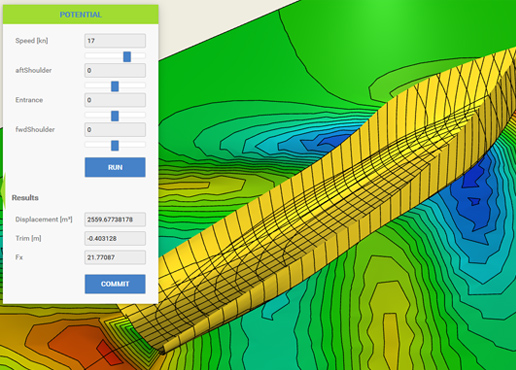Viewport: 516px width, 370px height.
Task: Click the Entrance value field
Action: pyautogui.click(x=115, y=100)
